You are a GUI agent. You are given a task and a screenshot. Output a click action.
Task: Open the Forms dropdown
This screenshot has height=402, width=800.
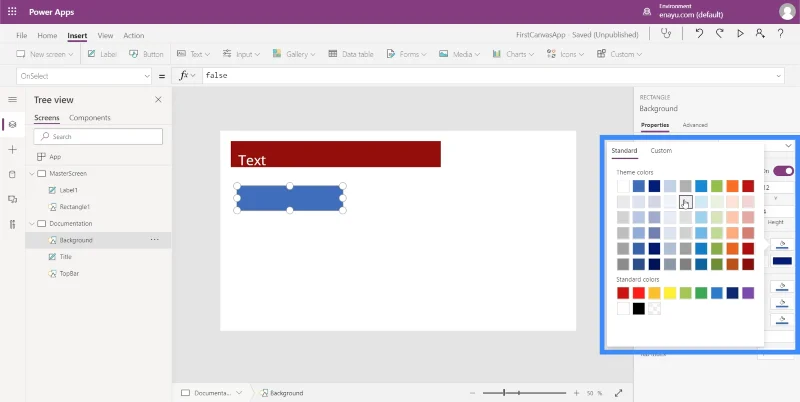[x=406, y=54]
